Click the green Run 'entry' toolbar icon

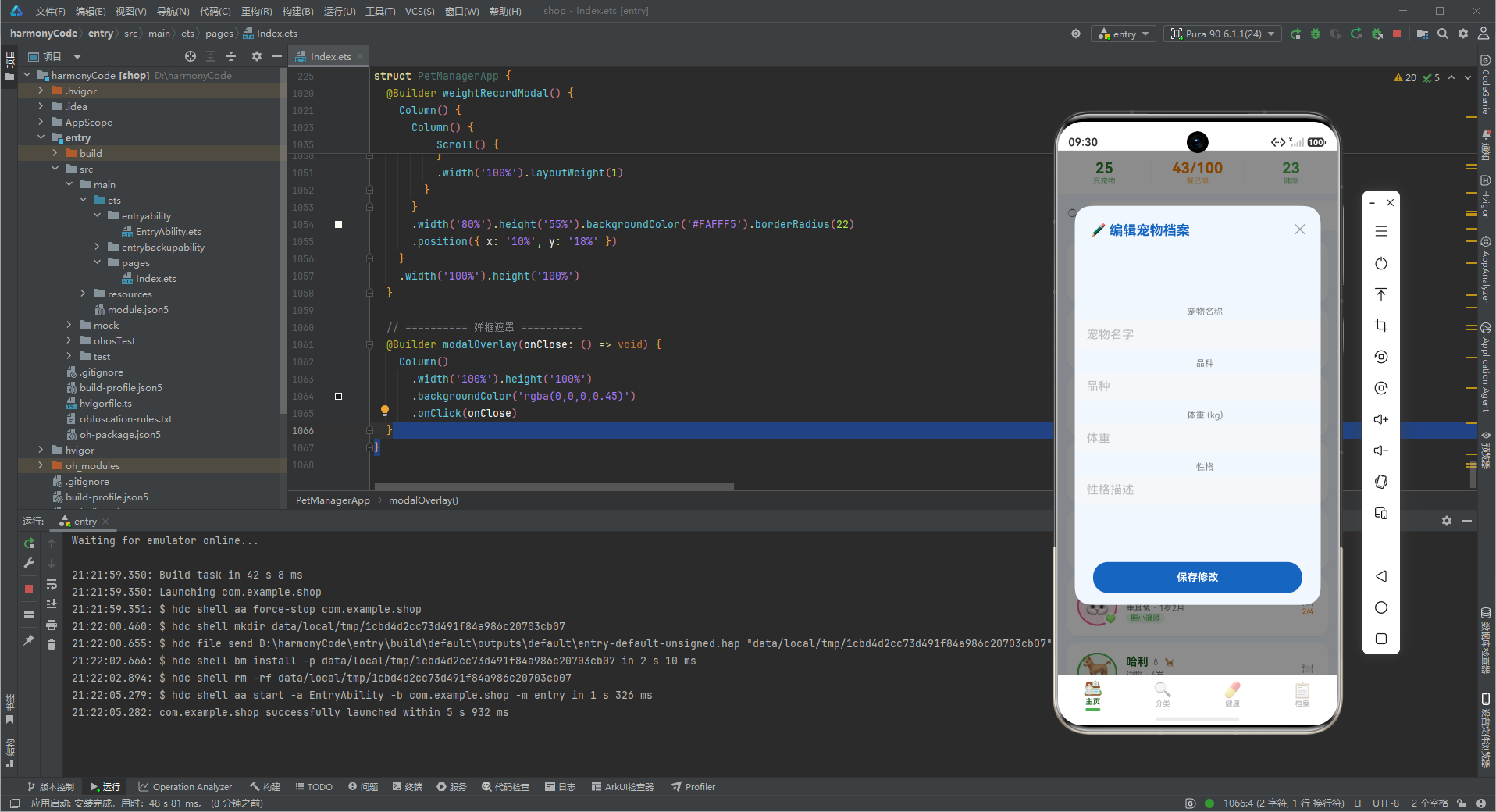(x=1295, y=34)
